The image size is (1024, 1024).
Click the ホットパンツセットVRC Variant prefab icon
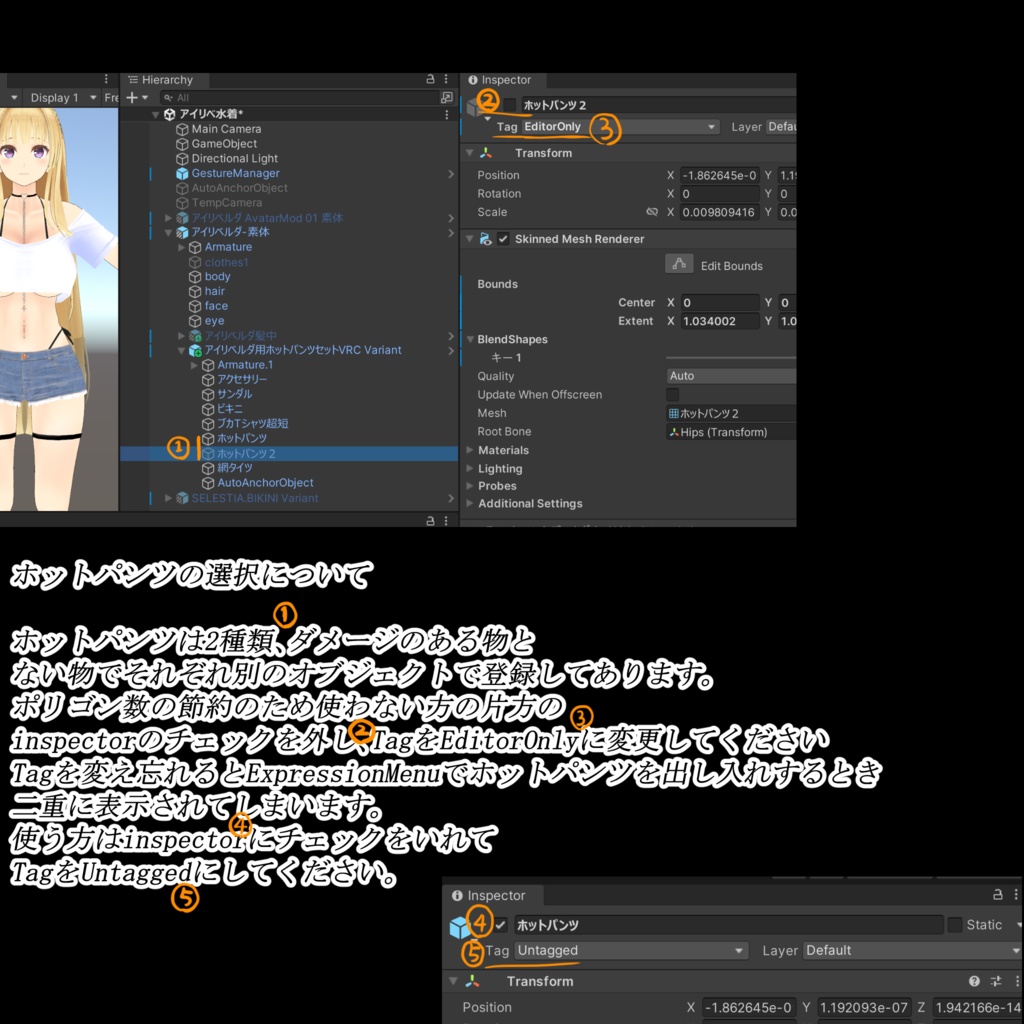(195, 351)
